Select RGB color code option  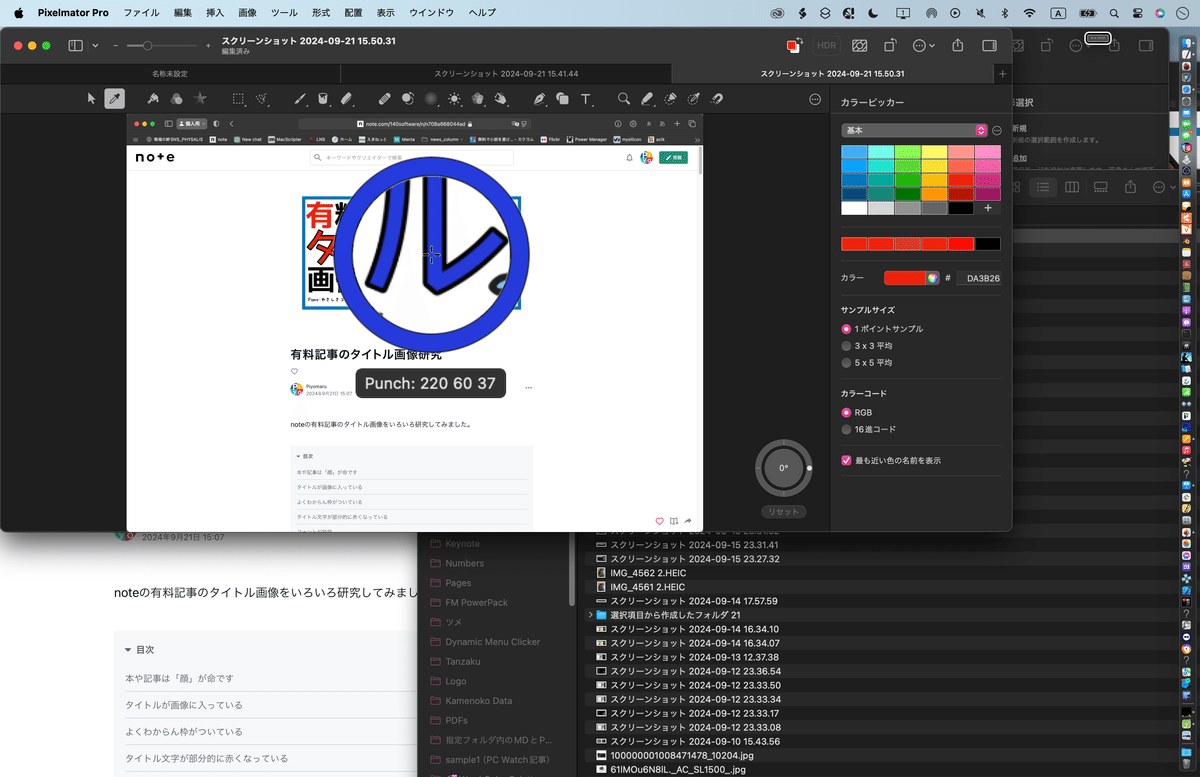(847, 412)
